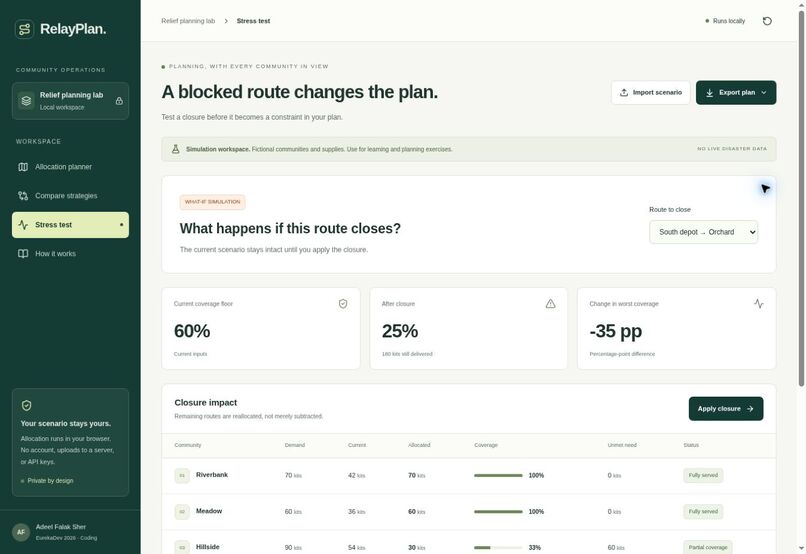806x554 pixels.
Task: Click the Compare strategies icon
Action: click(23, 196)
